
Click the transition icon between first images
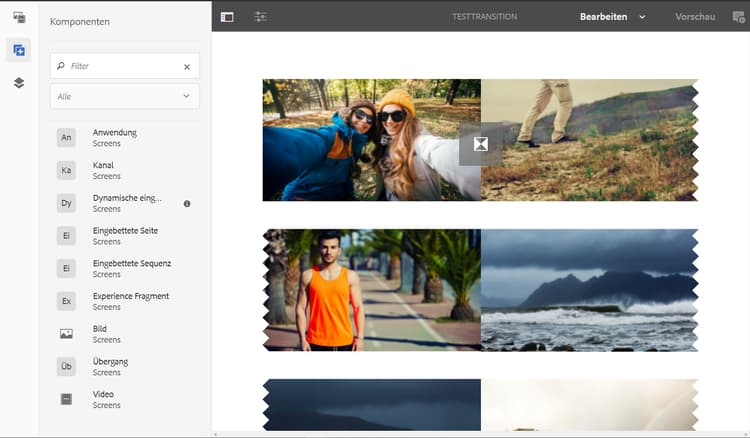(x=481, y=144)
